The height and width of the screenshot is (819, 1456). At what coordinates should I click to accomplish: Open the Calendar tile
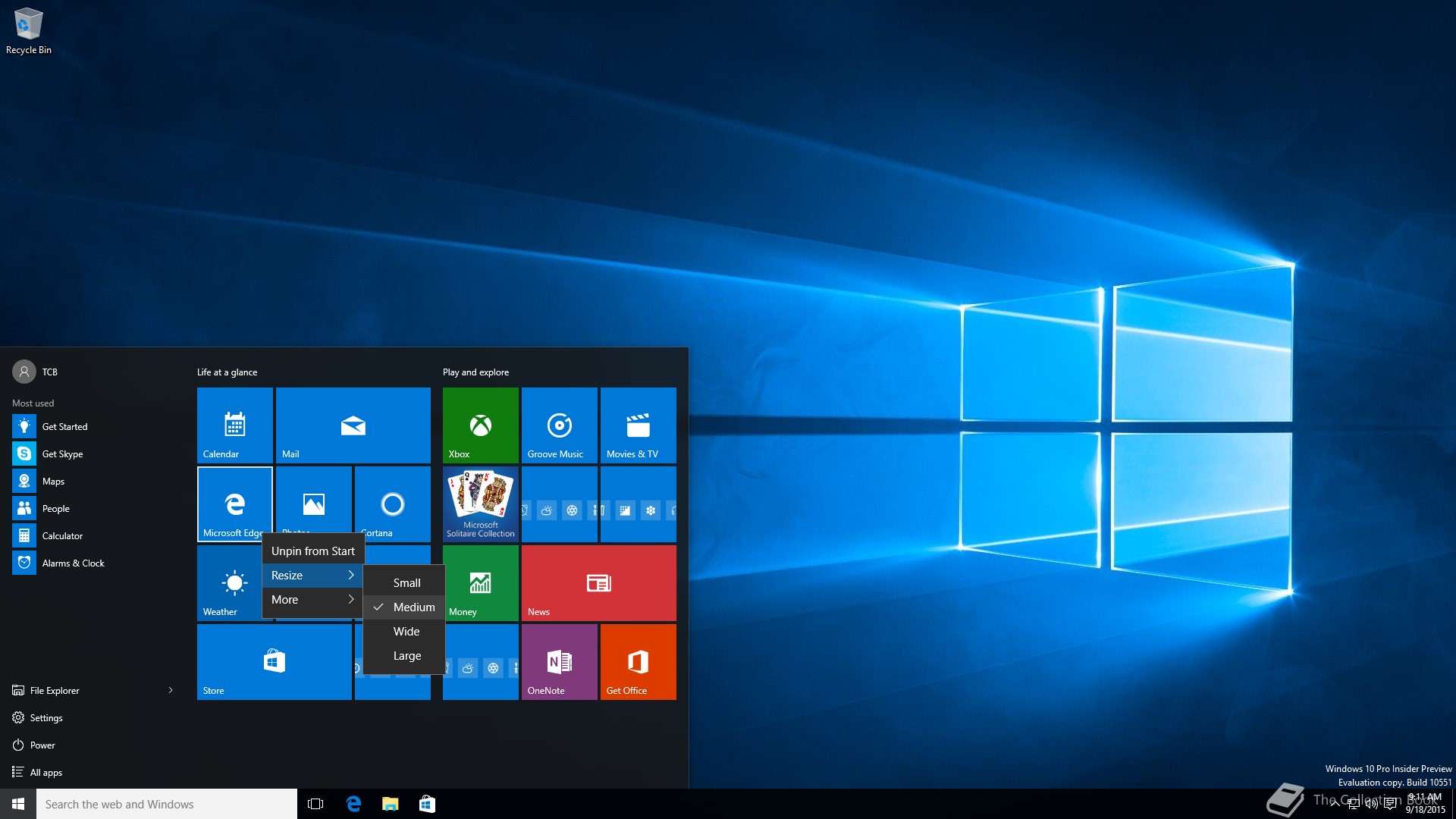pyautogui.click(x=235, y=425)
